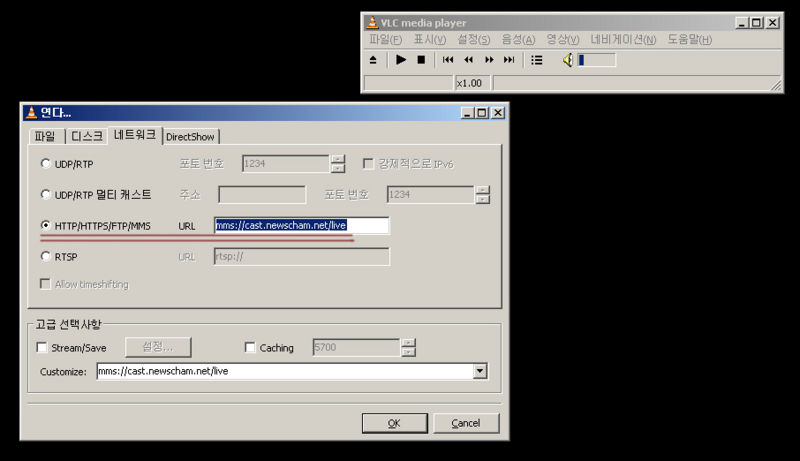This screenshot has width=800, height=461.
Task: Minimize the VLC media player window
Action: tap(742, 22)
